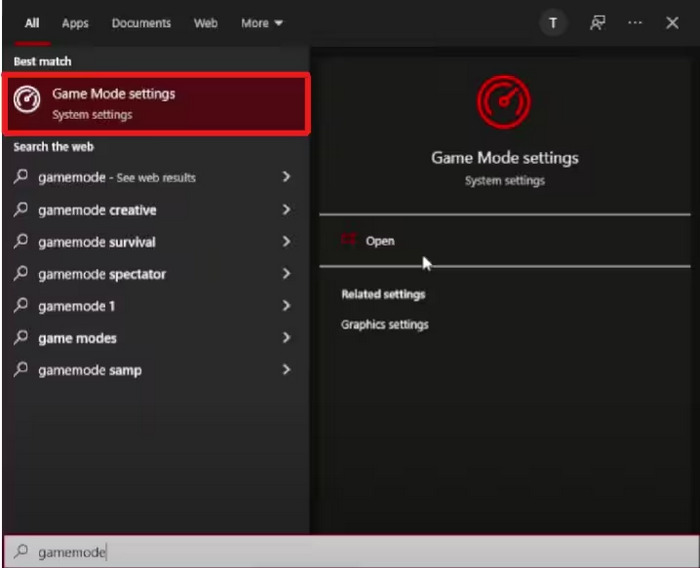Click search icon next to gamemode samp
The image size is (700, 568).
[x=21, y=370]
